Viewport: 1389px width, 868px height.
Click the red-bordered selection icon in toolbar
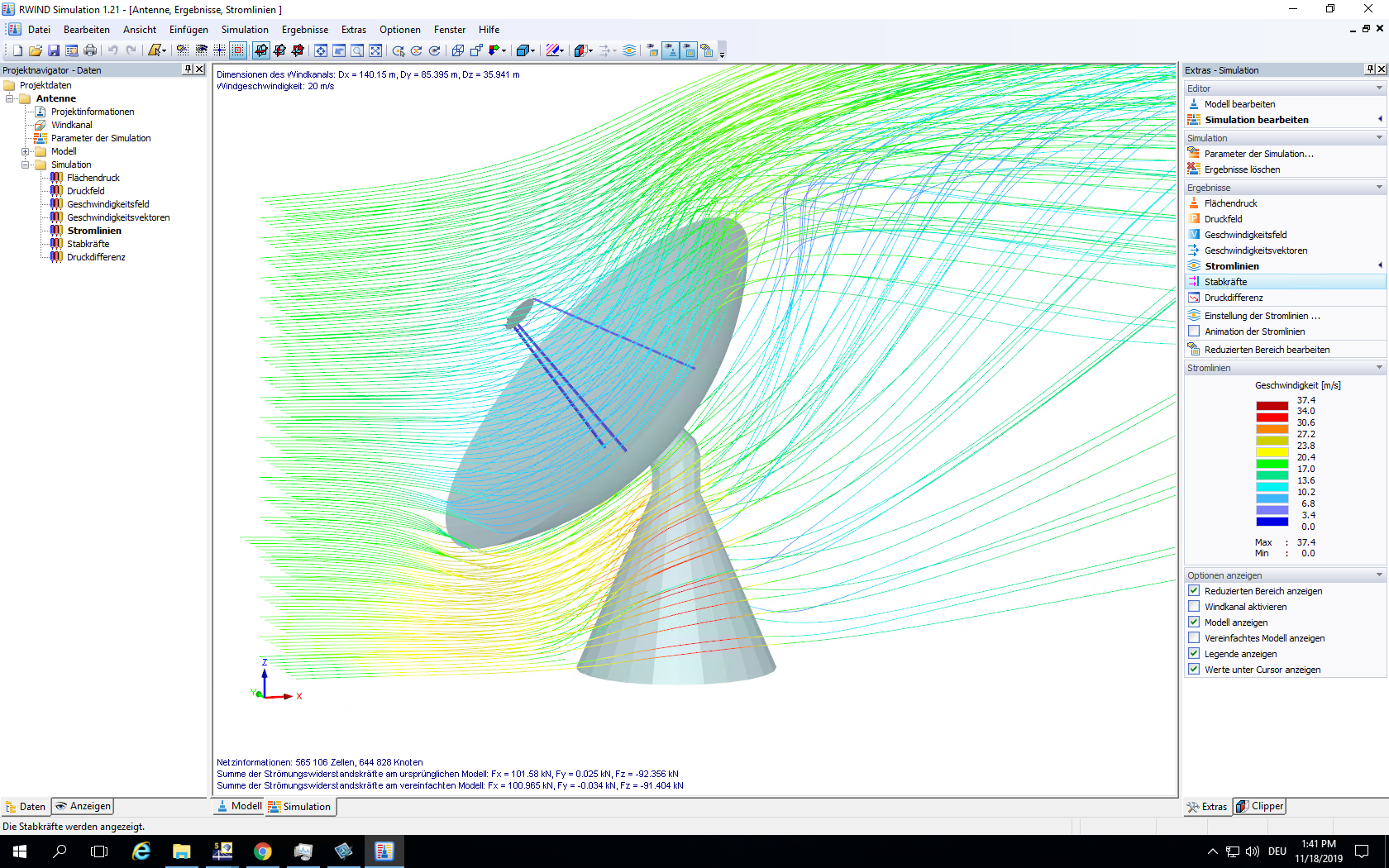pos(238,50)
